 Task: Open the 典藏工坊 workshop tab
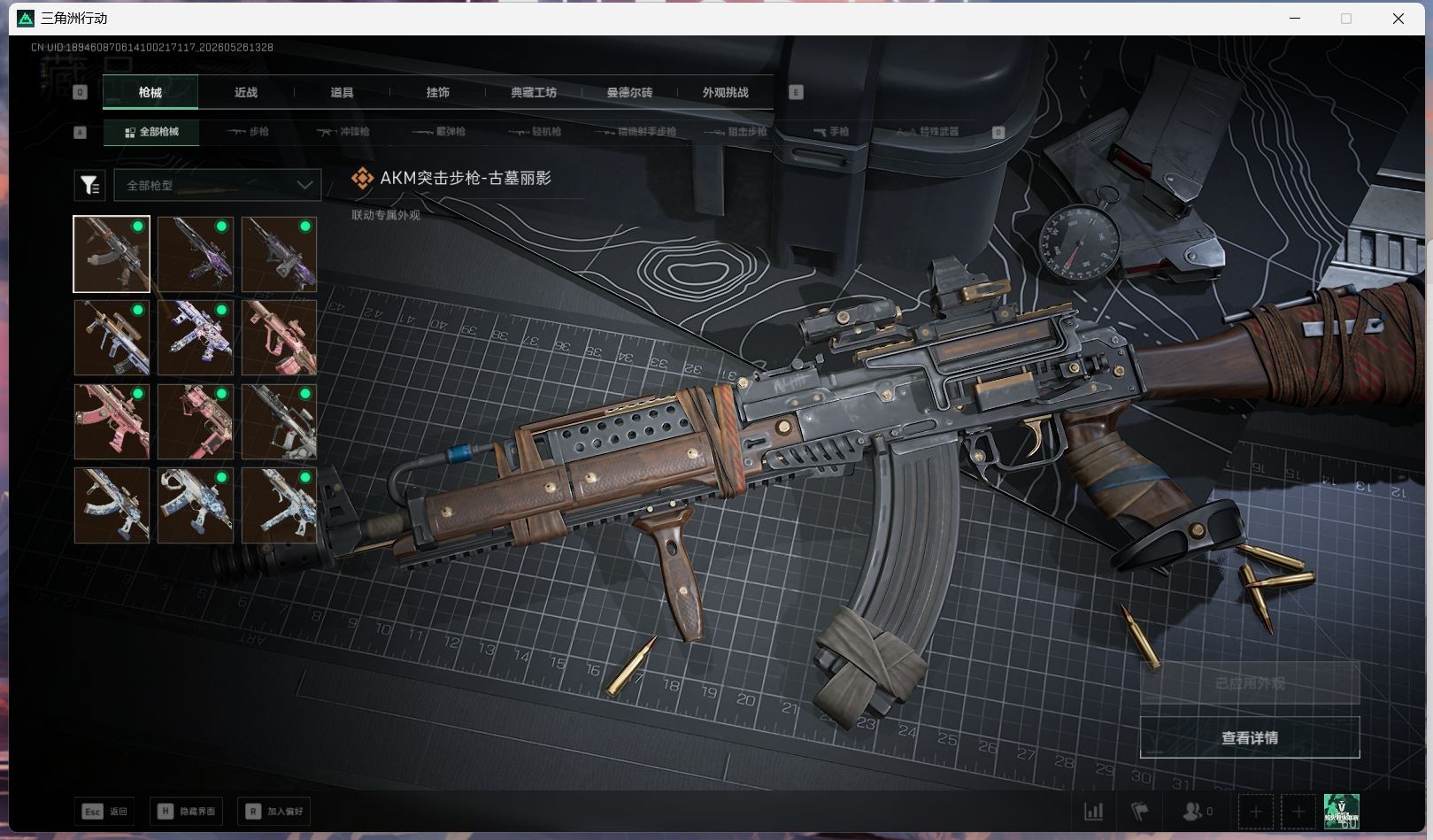point(534,92)
